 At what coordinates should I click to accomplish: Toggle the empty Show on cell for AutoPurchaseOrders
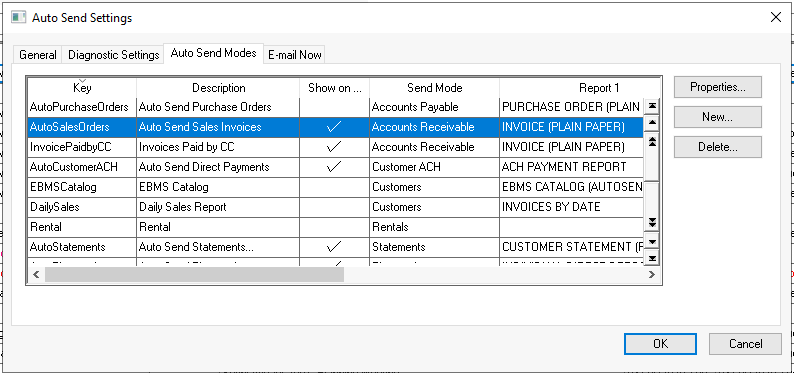tap(334, 107)
